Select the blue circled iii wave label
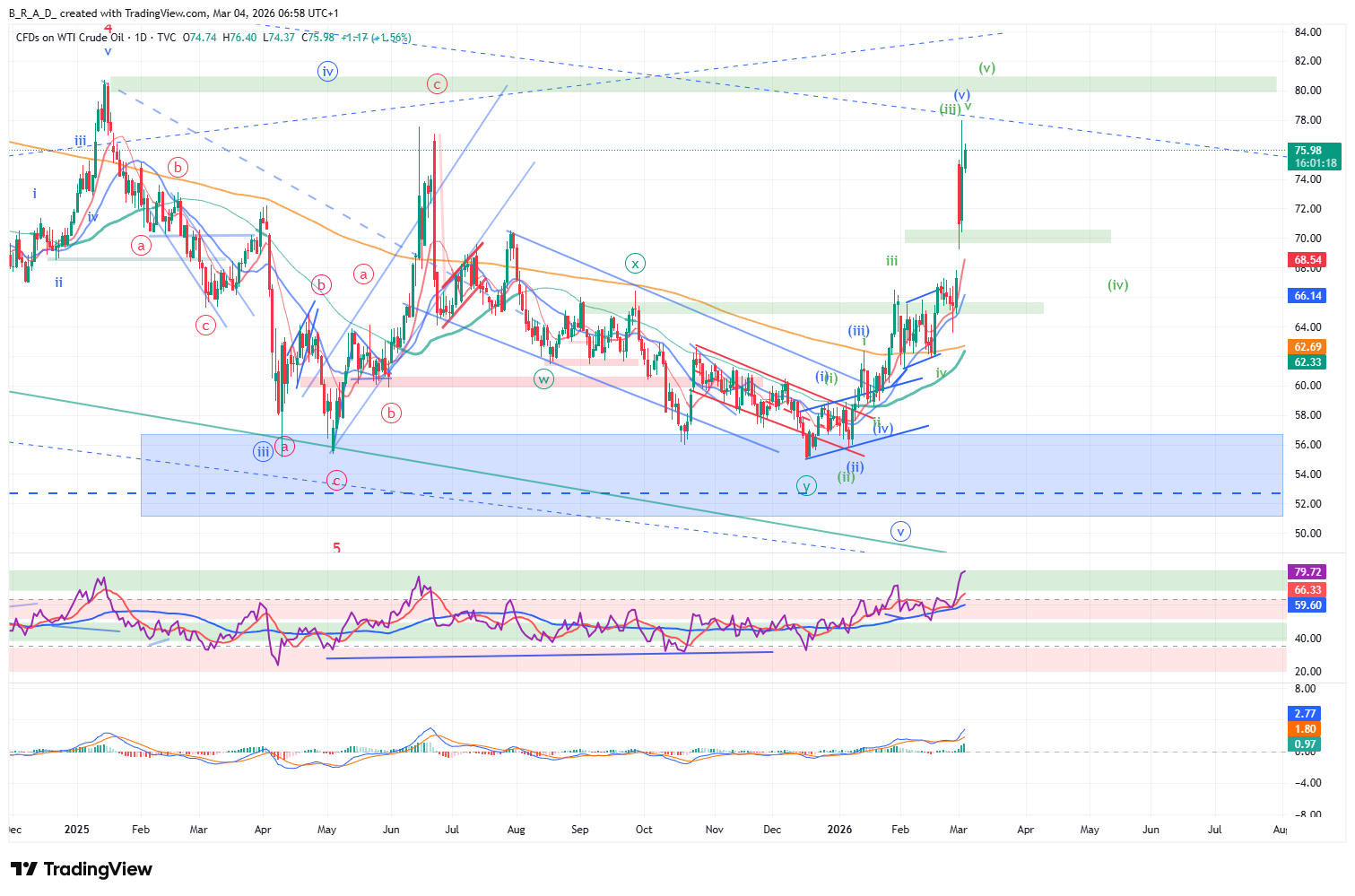This screenshot has width=1355, height=896. point(263,451)
